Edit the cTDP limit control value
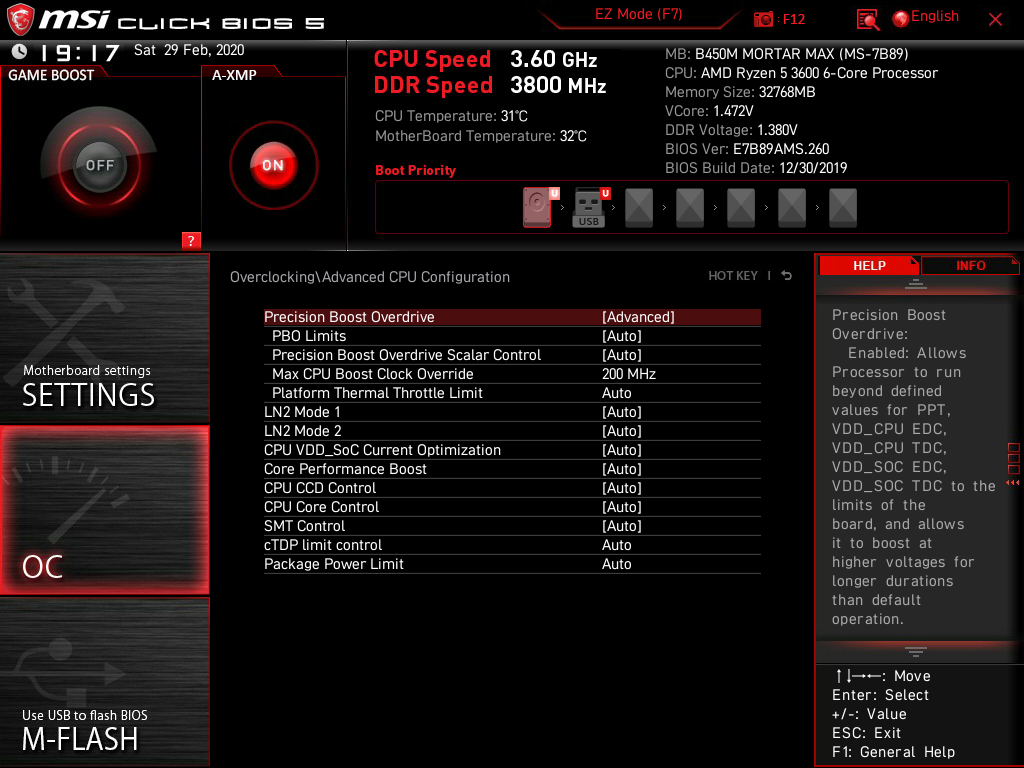Viewport: 1024px width, 768px height. pos(512,544)
